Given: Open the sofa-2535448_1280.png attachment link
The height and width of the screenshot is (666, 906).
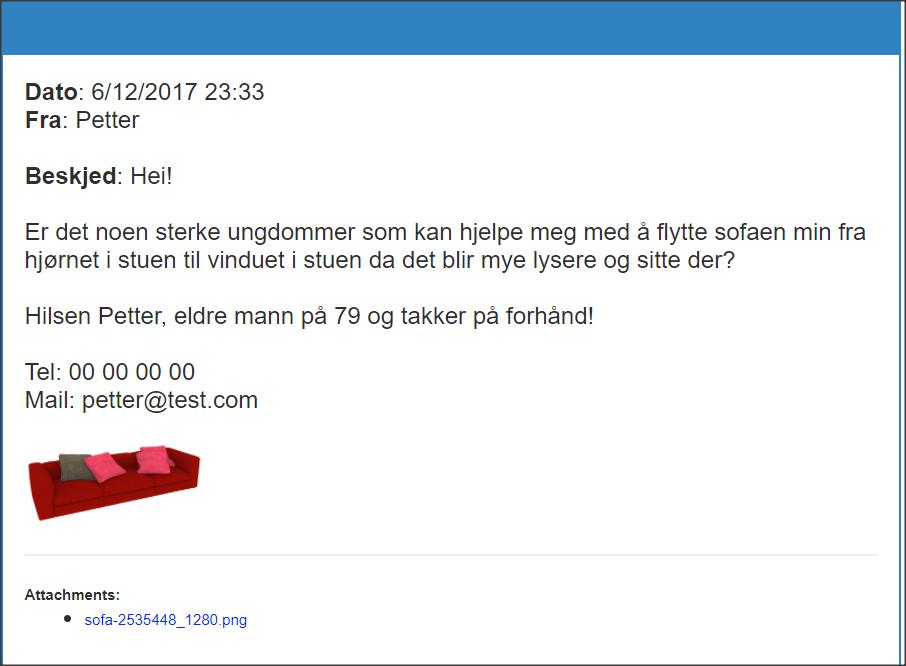Looking at the screenshot, I should (x=165, y=620).
